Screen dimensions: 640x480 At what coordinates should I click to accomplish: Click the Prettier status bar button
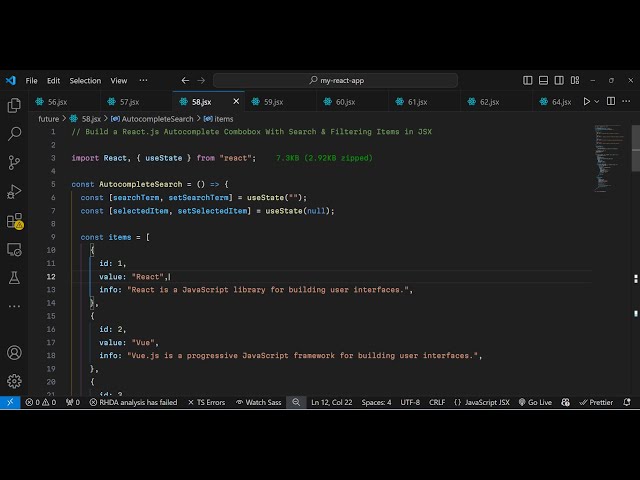pyautogui.click(x=596, y=402)
